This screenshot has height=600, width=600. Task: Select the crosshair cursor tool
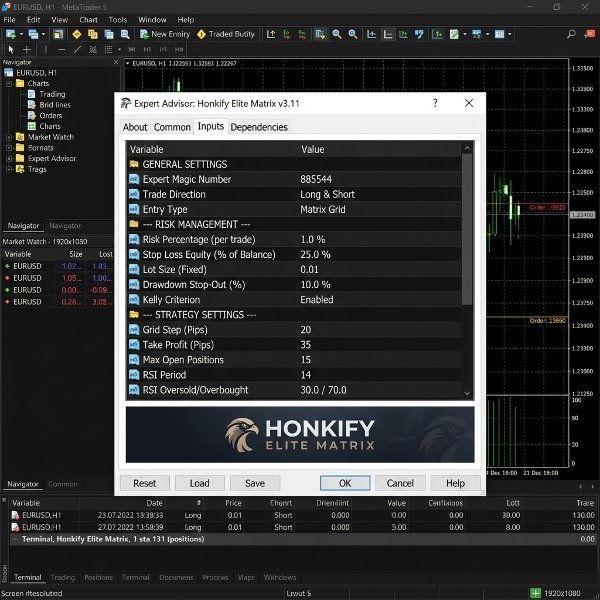[x=26, y=49]
